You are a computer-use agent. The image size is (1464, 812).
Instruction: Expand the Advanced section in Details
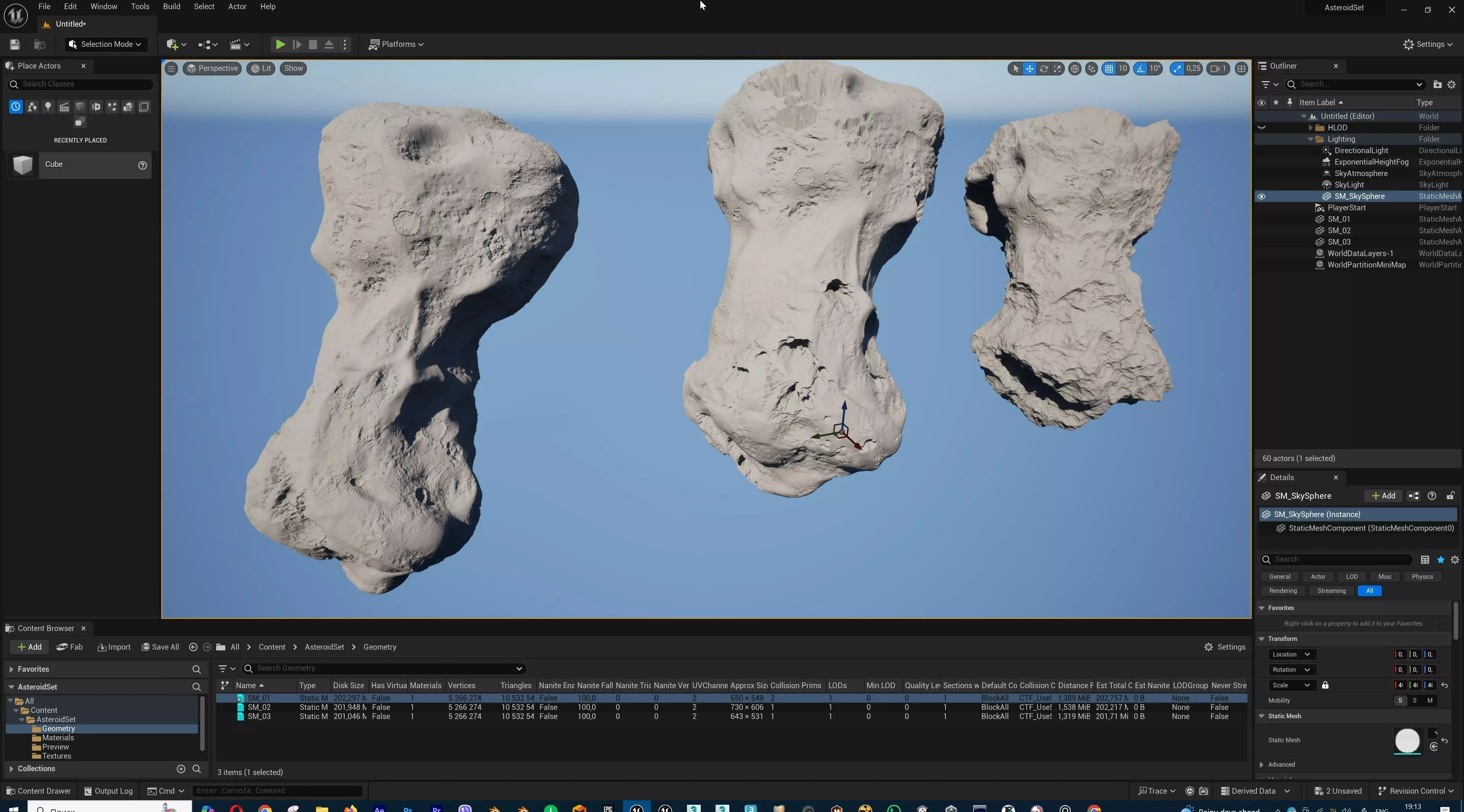pyautogui.click(x=1262, y=765)
